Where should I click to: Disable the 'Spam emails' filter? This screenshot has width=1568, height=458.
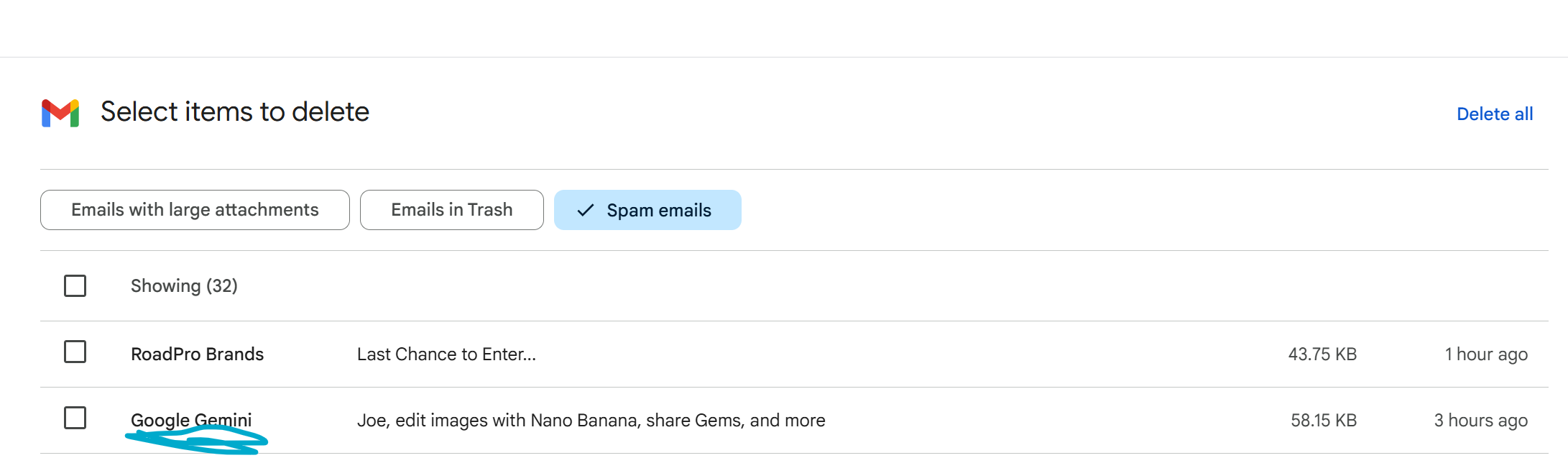[647, 210]
